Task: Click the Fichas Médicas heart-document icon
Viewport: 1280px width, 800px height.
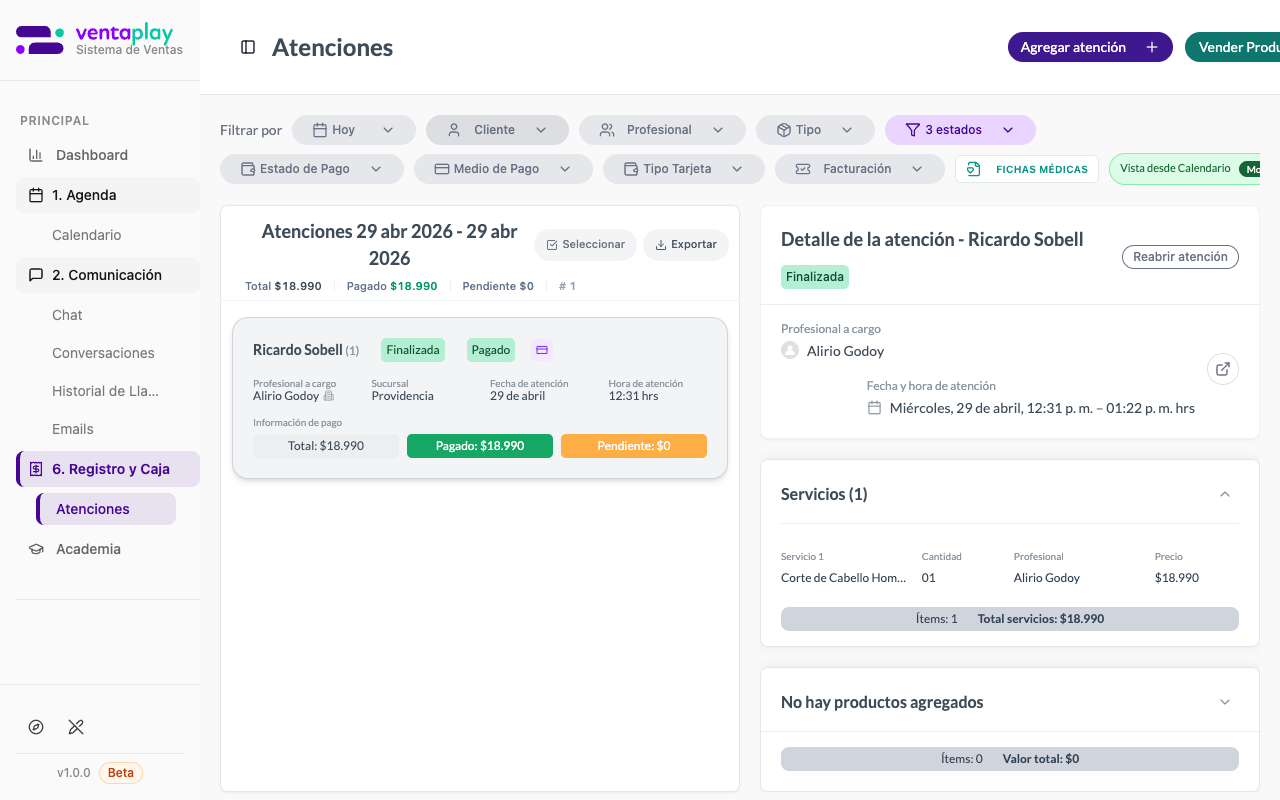Action: pyautogui.click(x=974, y=169)
